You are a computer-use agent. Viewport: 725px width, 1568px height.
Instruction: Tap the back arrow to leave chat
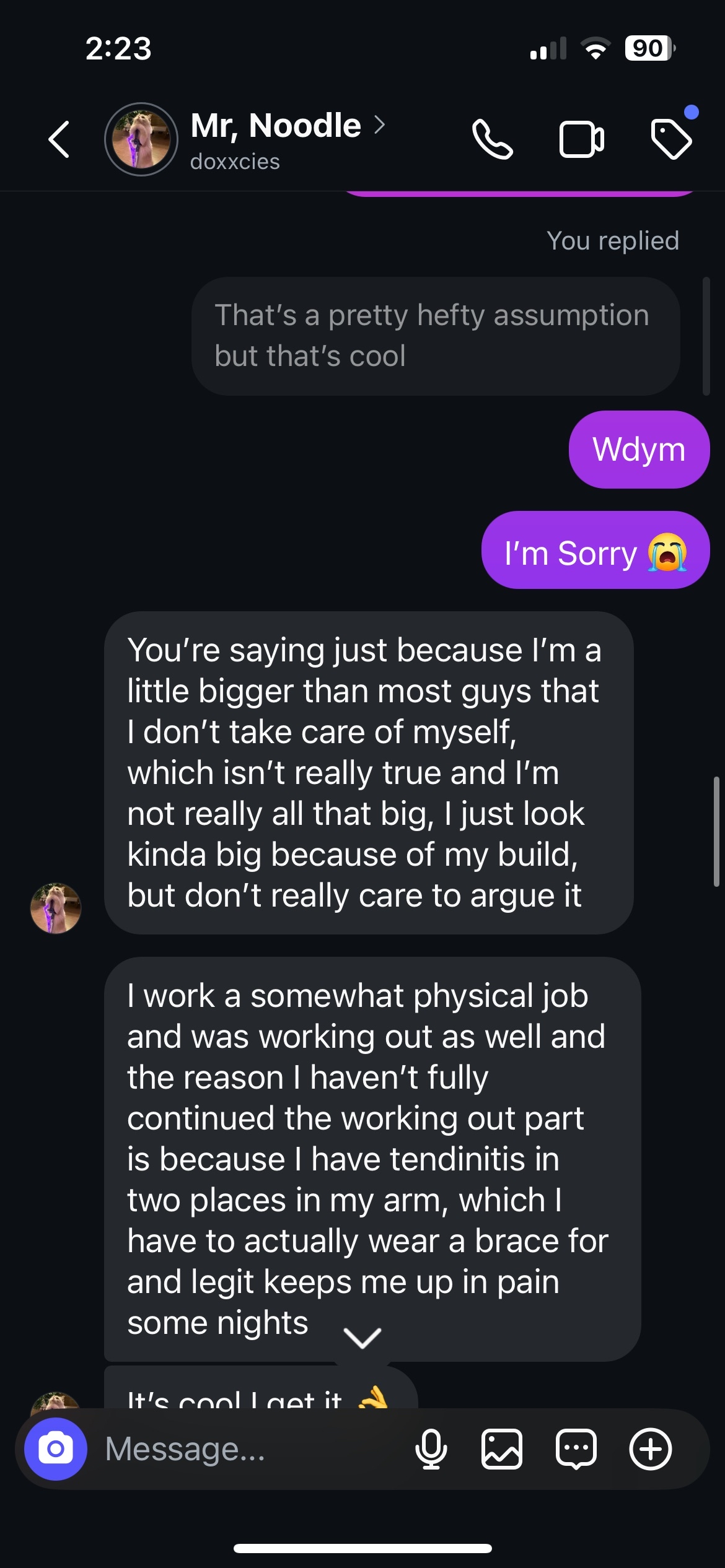tap(59, 139)
